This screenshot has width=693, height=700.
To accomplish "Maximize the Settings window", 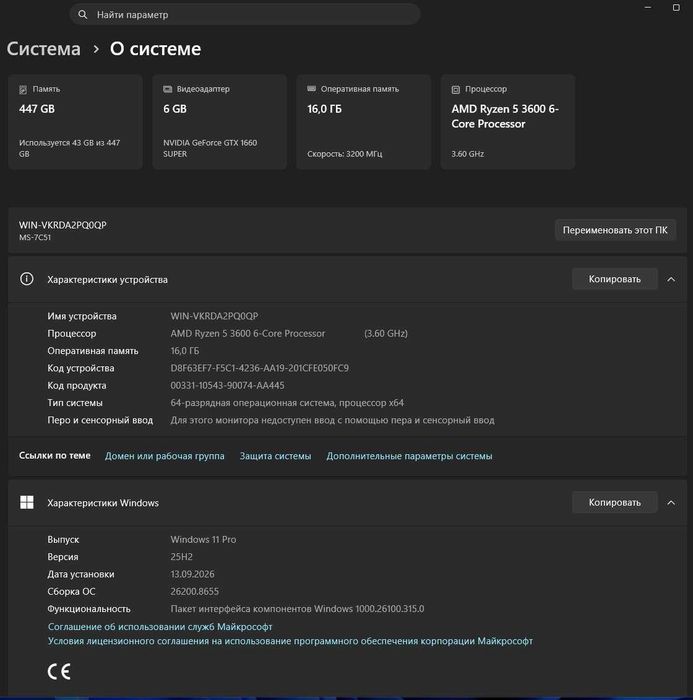I will pyautogui.click(x=676, y=8).
